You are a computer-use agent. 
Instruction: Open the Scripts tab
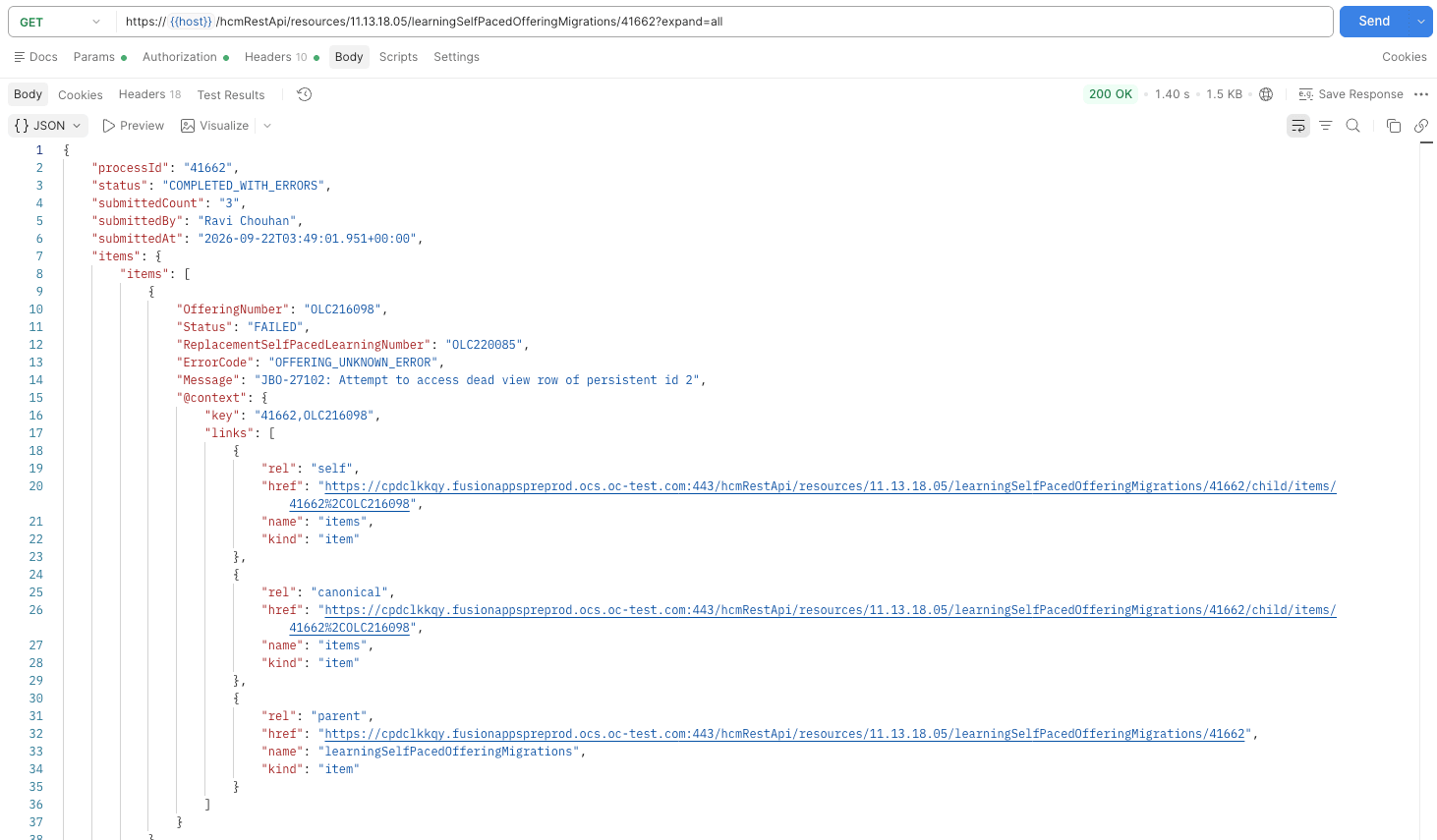coord(398,57)
